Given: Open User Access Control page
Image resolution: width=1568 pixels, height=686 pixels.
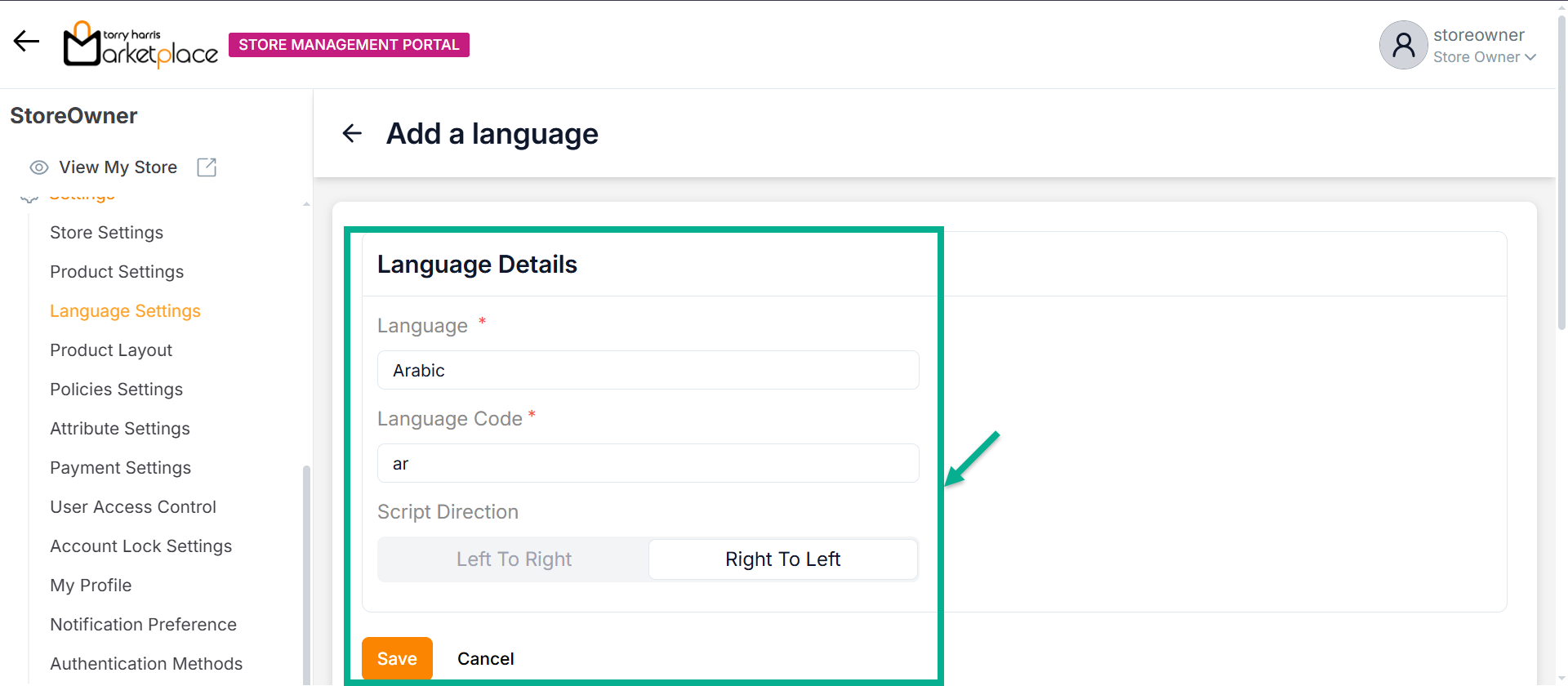Looking at the screenshot, I should coord(133,507).
